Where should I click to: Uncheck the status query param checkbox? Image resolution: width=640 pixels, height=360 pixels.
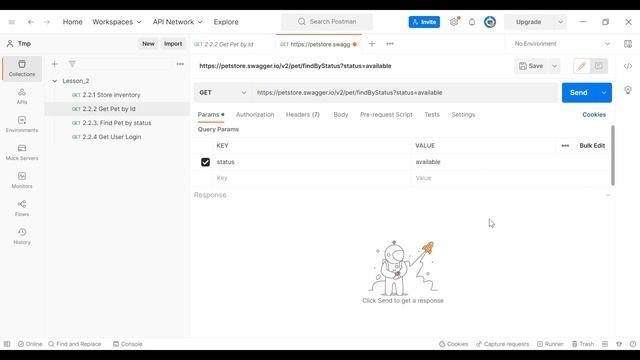click(x=205, y=162)
